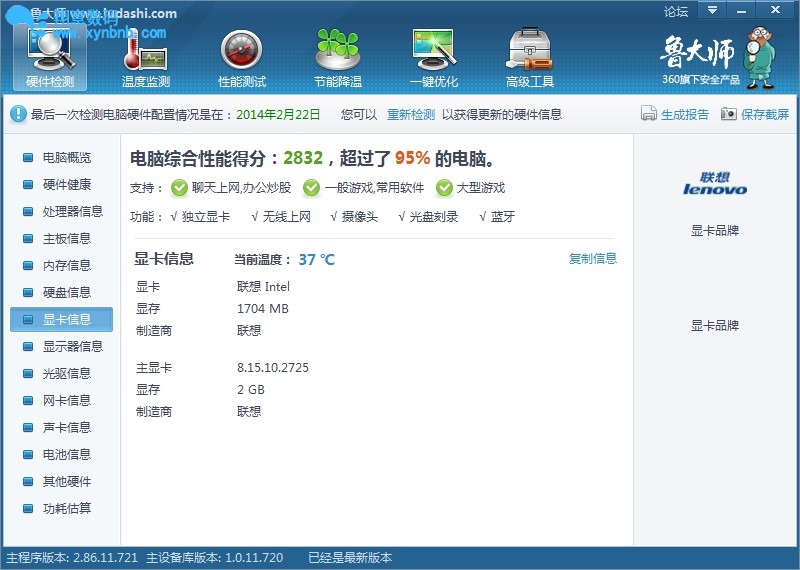Select 内存信息 in sidebar
This screenshot has width=800, height=570.
(x=61, y=265)
